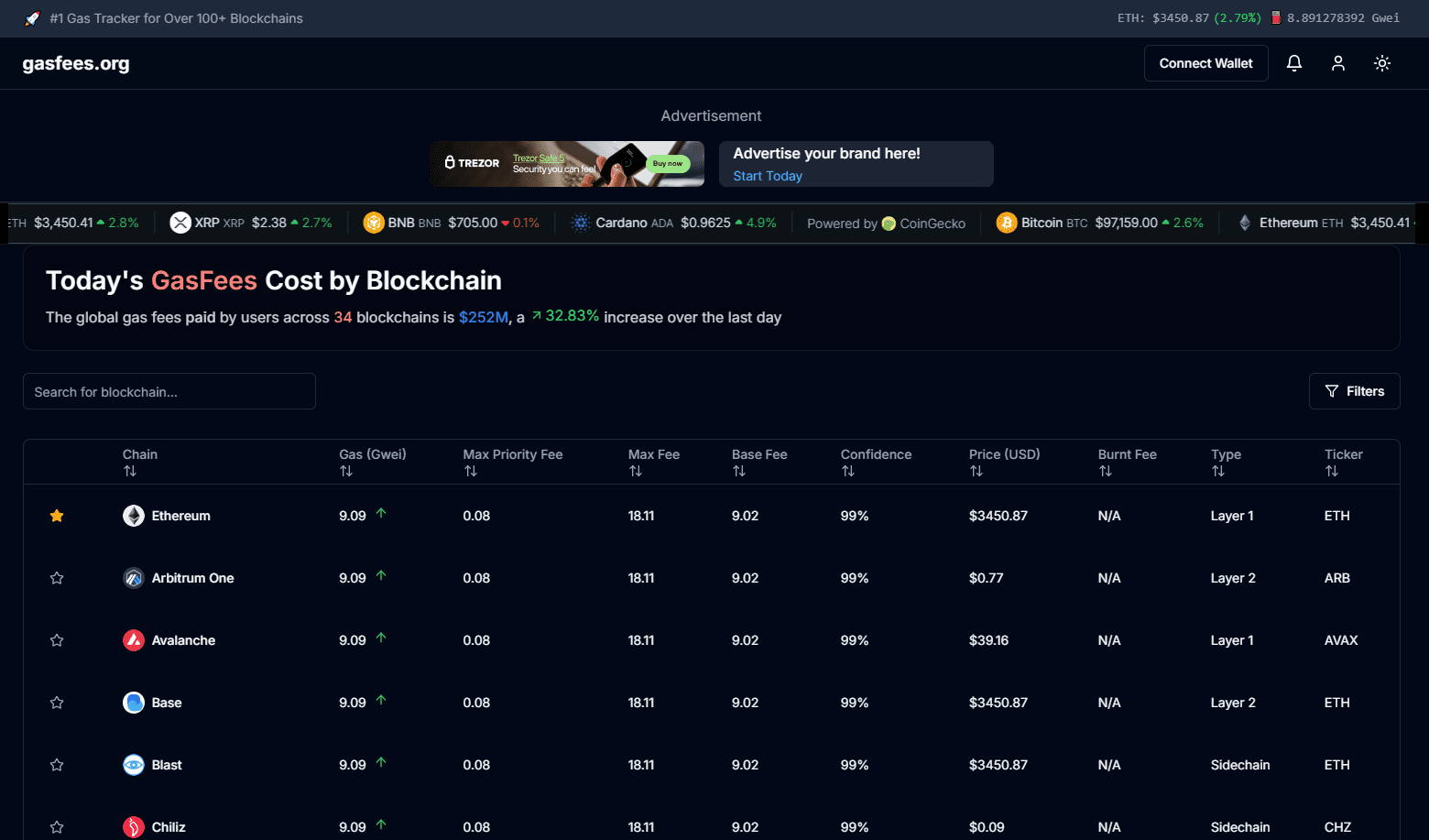Click the Base gas up-arrow
The image size is (1429, 840).
click(x=381, y=700)
